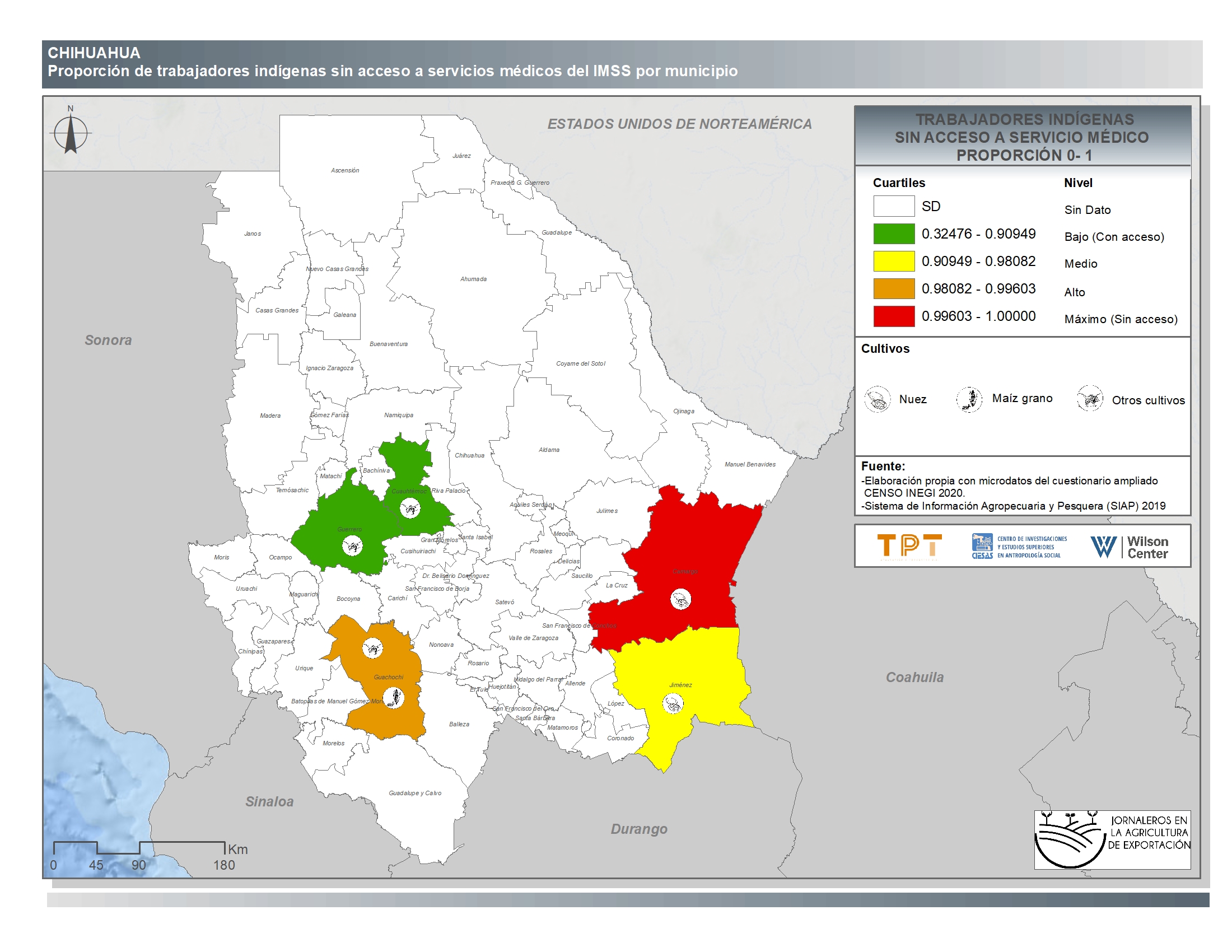Click the crop icon inside Camargo municipality
Viewport: 1232px width, 952px height.
tap(680, 599)
